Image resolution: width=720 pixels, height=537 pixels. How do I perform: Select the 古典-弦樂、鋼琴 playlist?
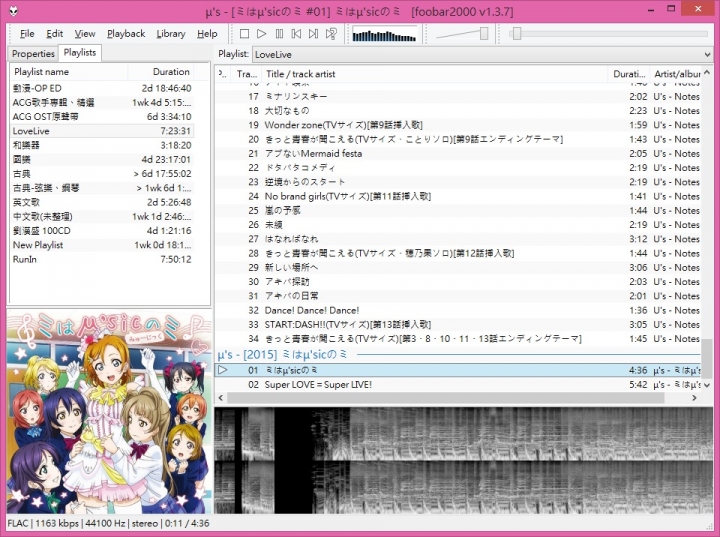point(102,188)
